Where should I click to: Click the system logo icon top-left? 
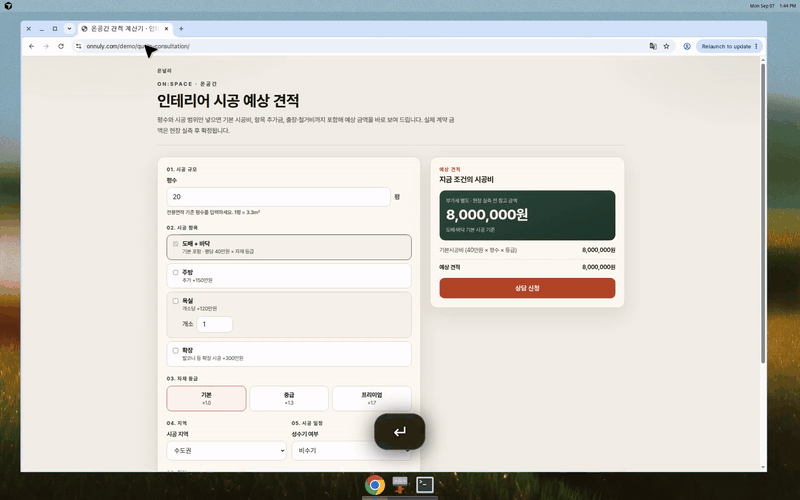(8, 6)
